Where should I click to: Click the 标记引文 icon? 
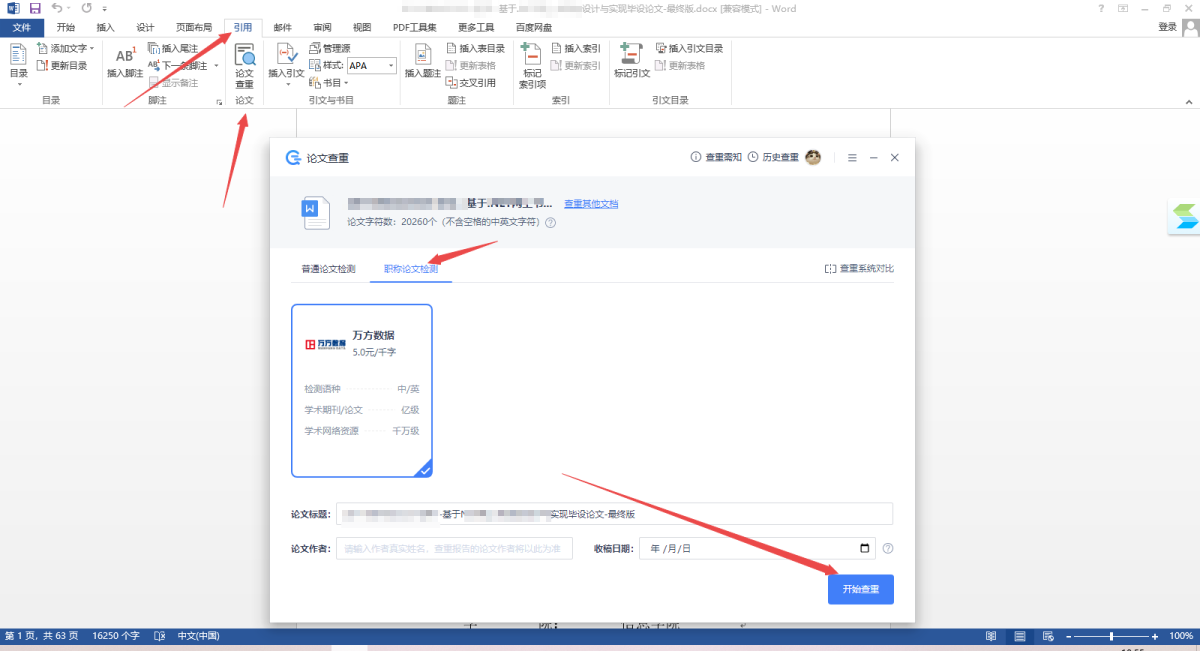[x=631, y=62]
